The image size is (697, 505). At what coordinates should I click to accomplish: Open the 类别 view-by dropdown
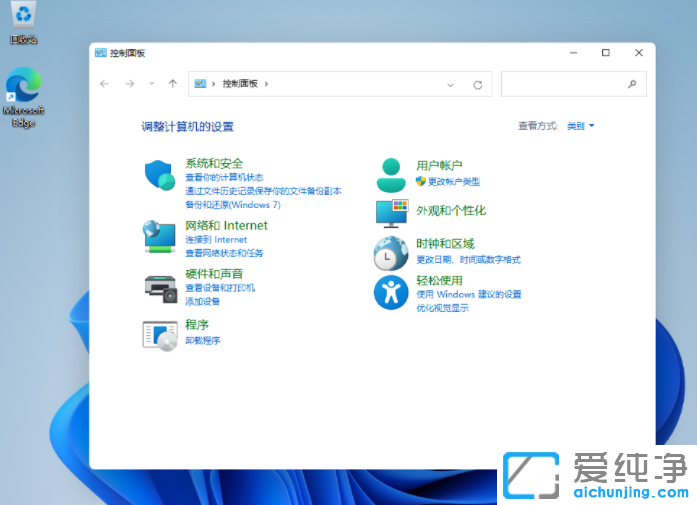581,126
